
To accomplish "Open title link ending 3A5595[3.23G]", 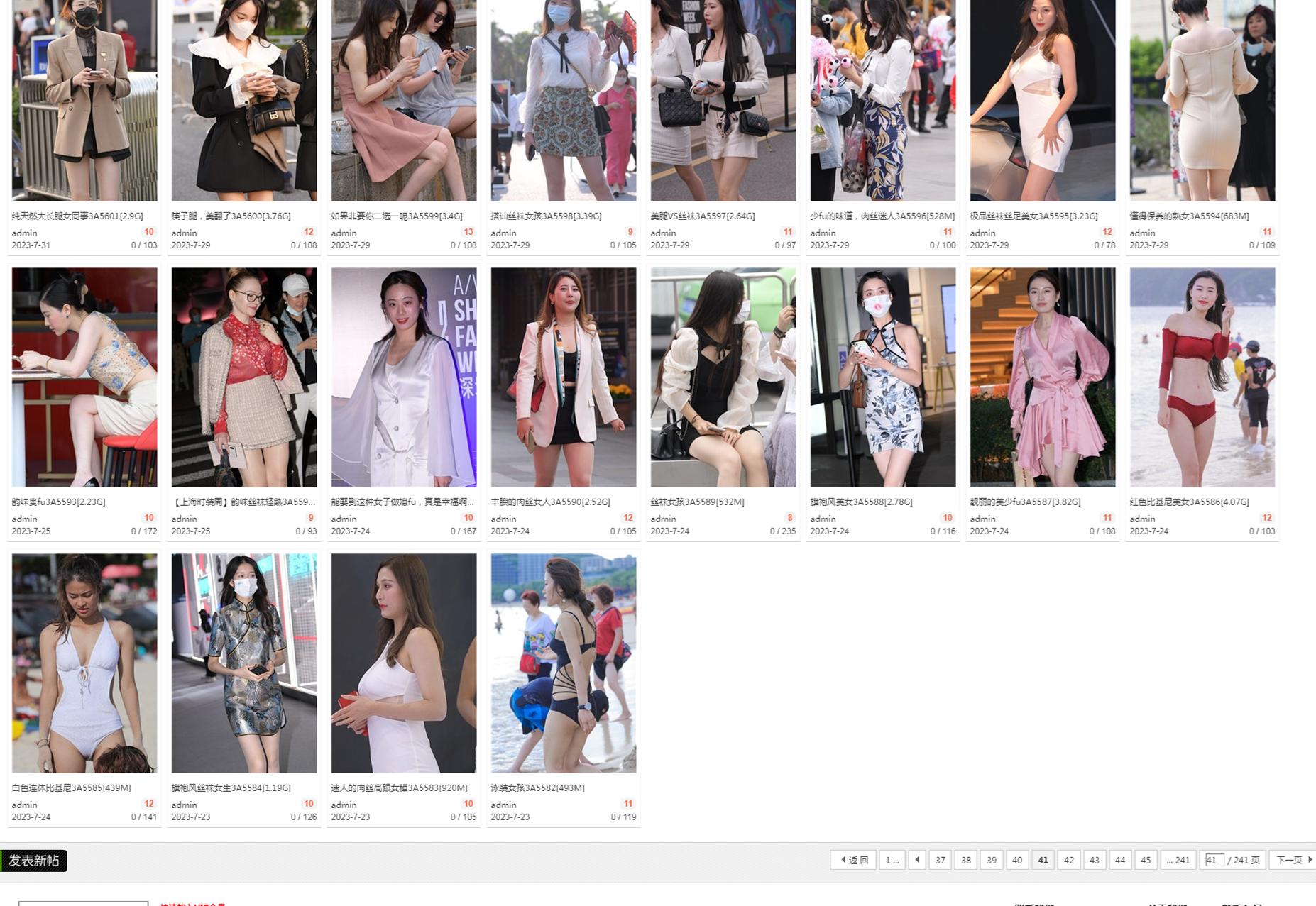I will click(1033, 216).
